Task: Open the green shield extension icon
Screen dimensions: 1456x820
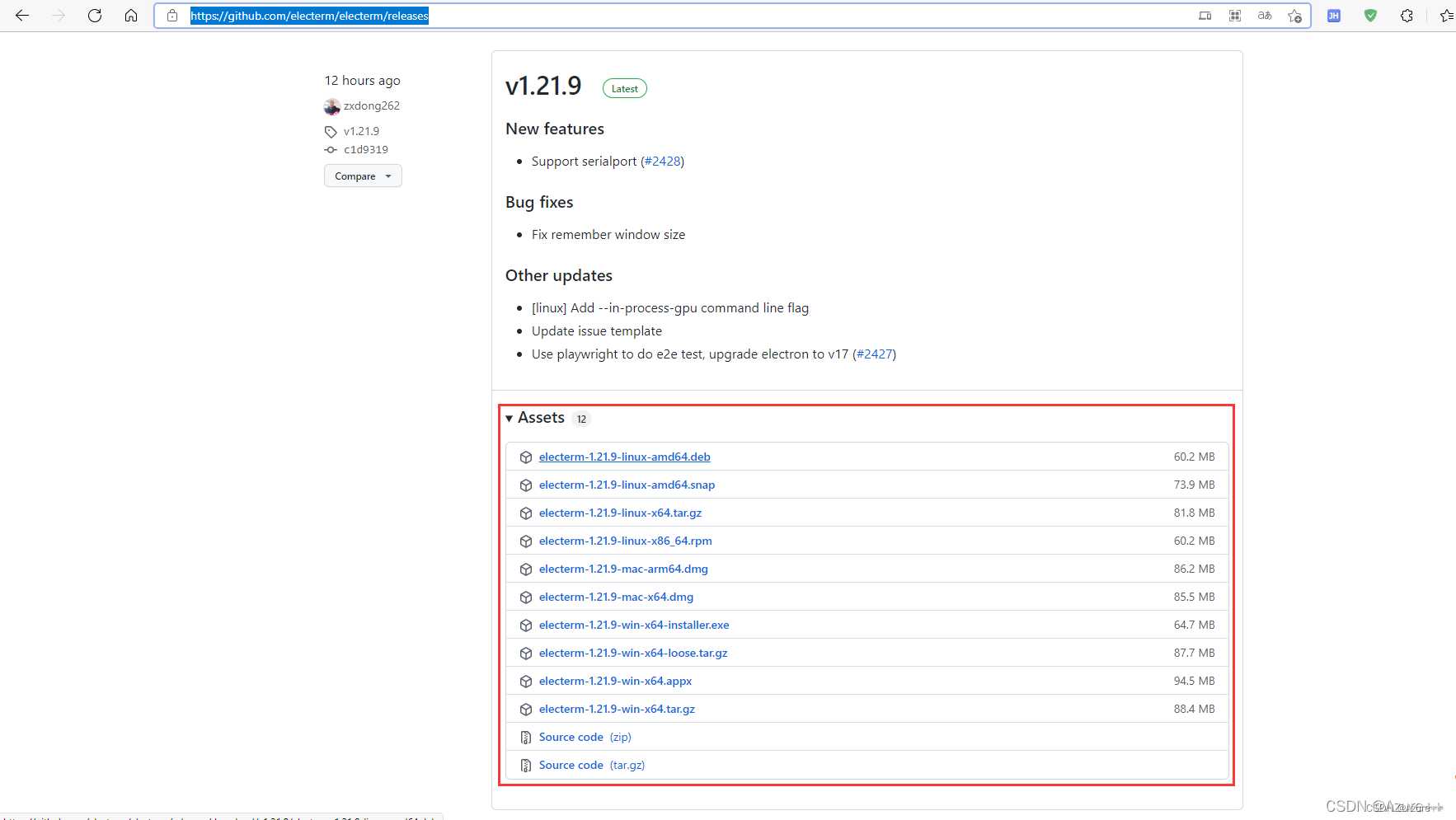Action: point(1370,16)
